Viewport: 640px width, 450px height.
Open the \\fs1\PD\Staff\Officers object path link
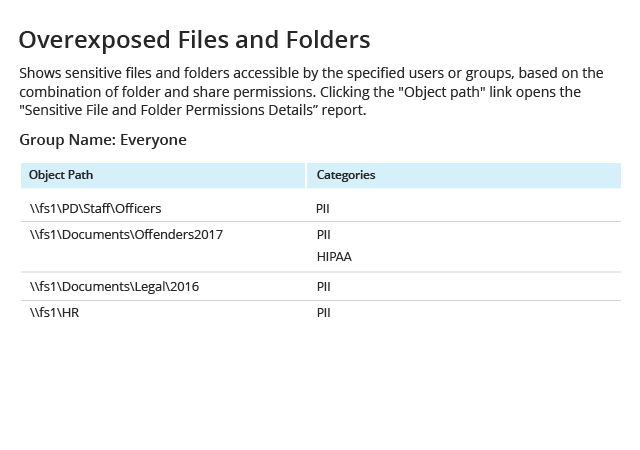tap(96, 209)
